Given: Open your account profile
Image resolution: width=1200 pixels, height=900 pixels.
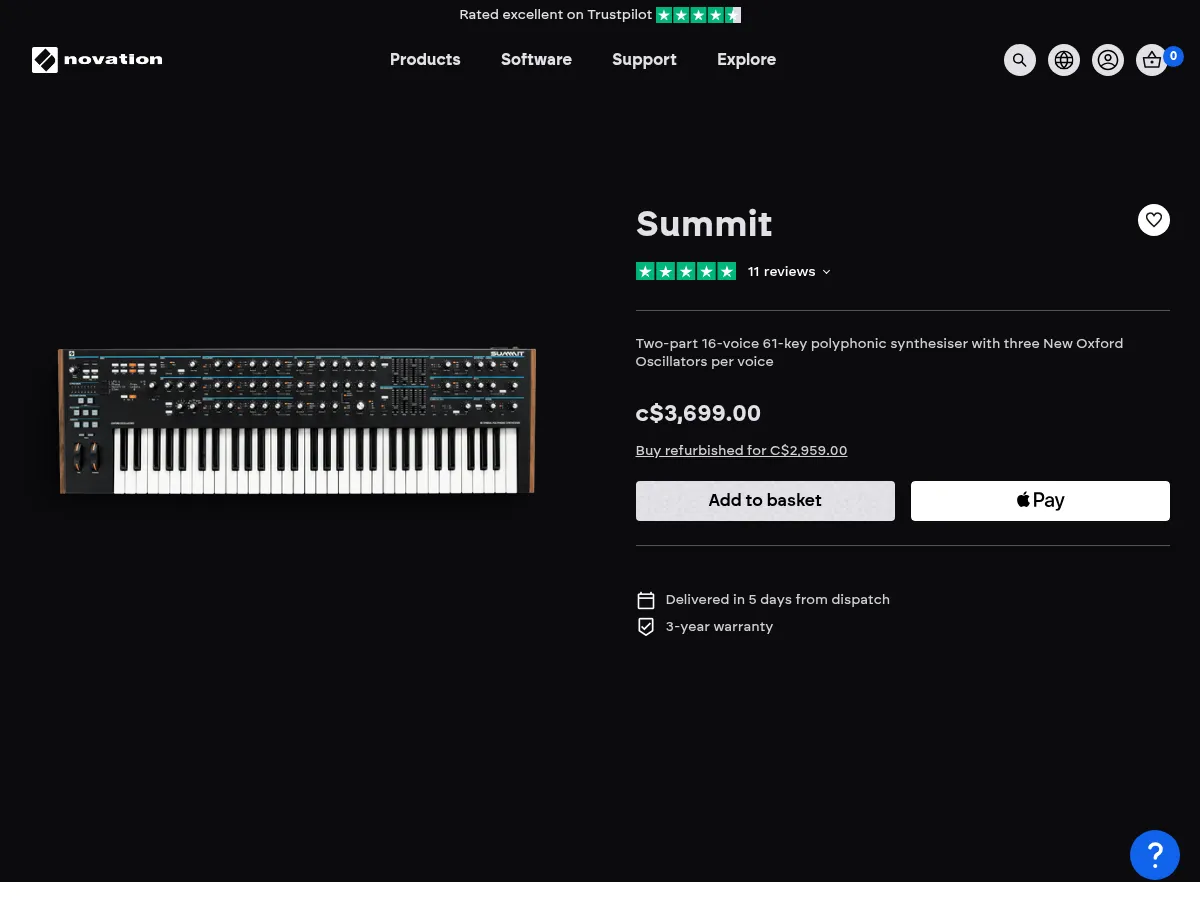Looking at the screenshot, I should (x=1107, y=60).
